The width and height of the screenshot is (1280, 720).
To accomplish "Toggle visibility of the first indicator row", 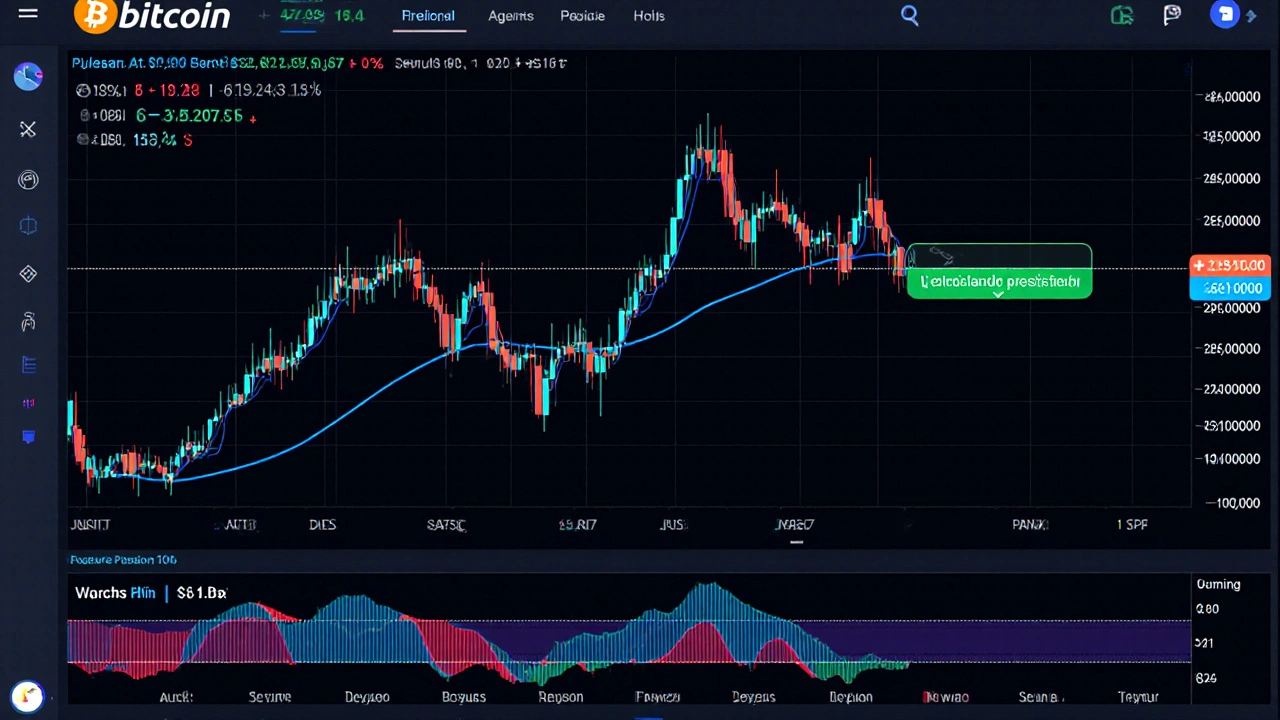I will pyautogui.click(x=83, y=91).
